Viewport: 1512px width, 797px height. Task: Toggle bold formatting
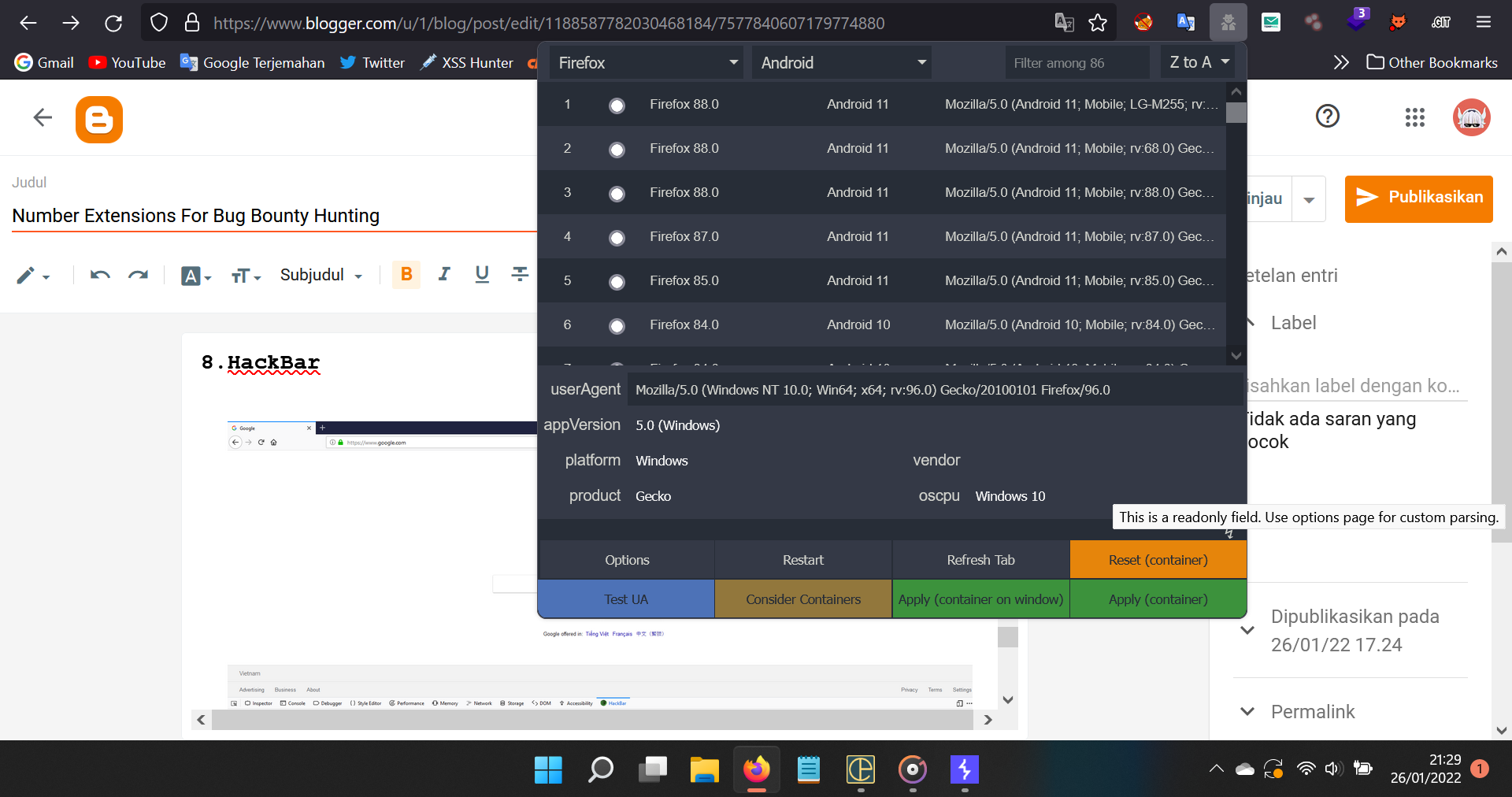click(x=406, y=274)
